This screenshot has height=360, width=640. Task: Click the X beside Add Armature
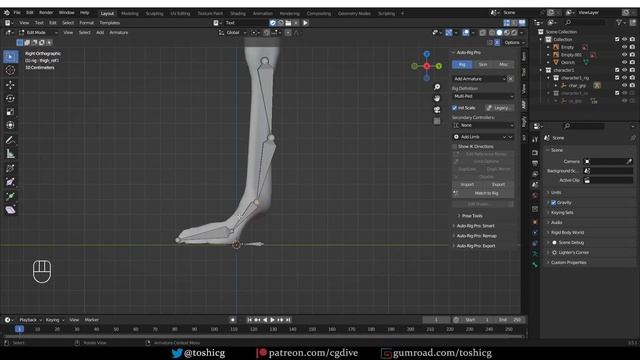510,79
